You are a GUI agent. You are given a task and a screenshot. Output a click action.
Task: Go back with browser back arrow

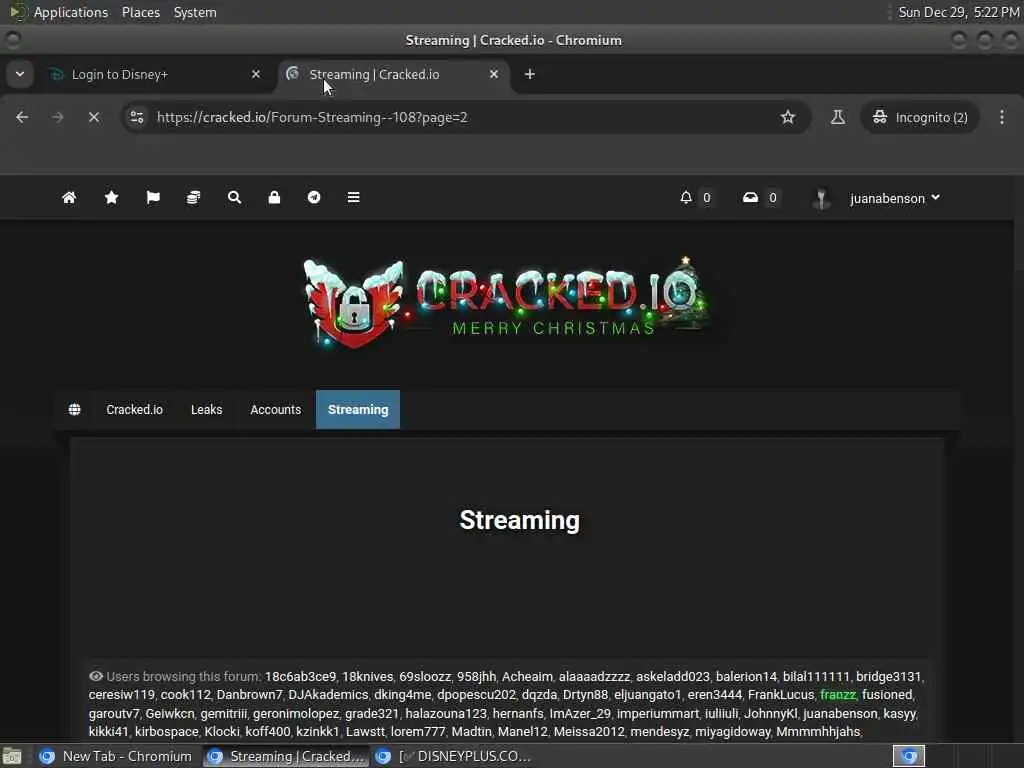click(x=22, y=117)
